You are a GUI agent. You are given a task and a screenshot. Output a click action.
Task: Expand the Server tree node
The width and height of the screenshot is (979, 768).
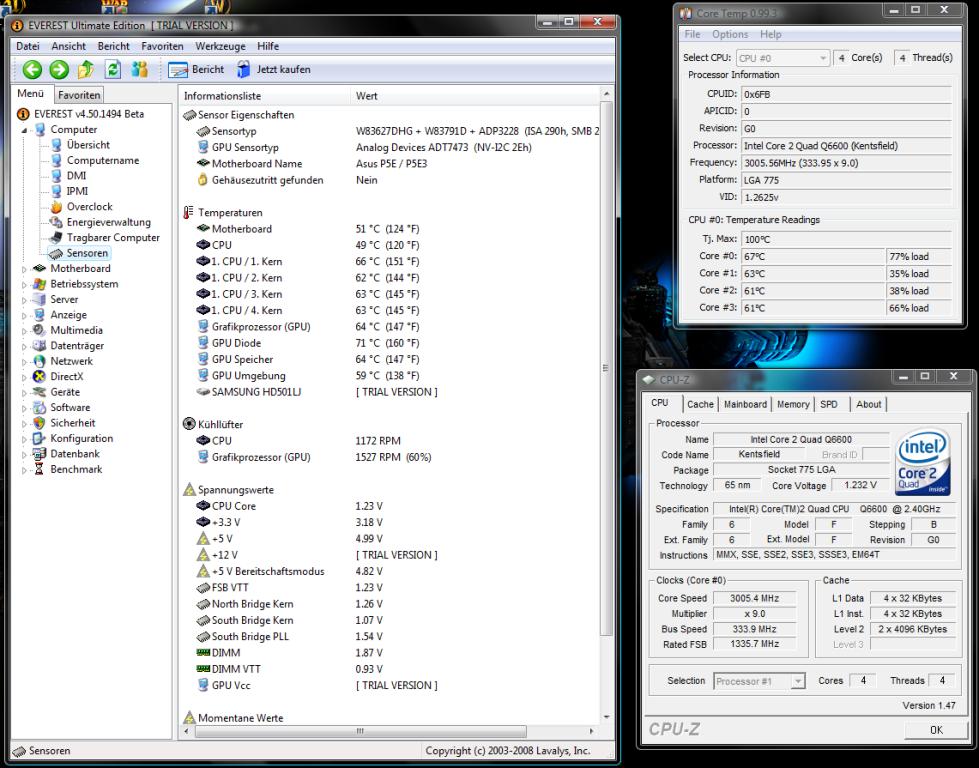24,300
